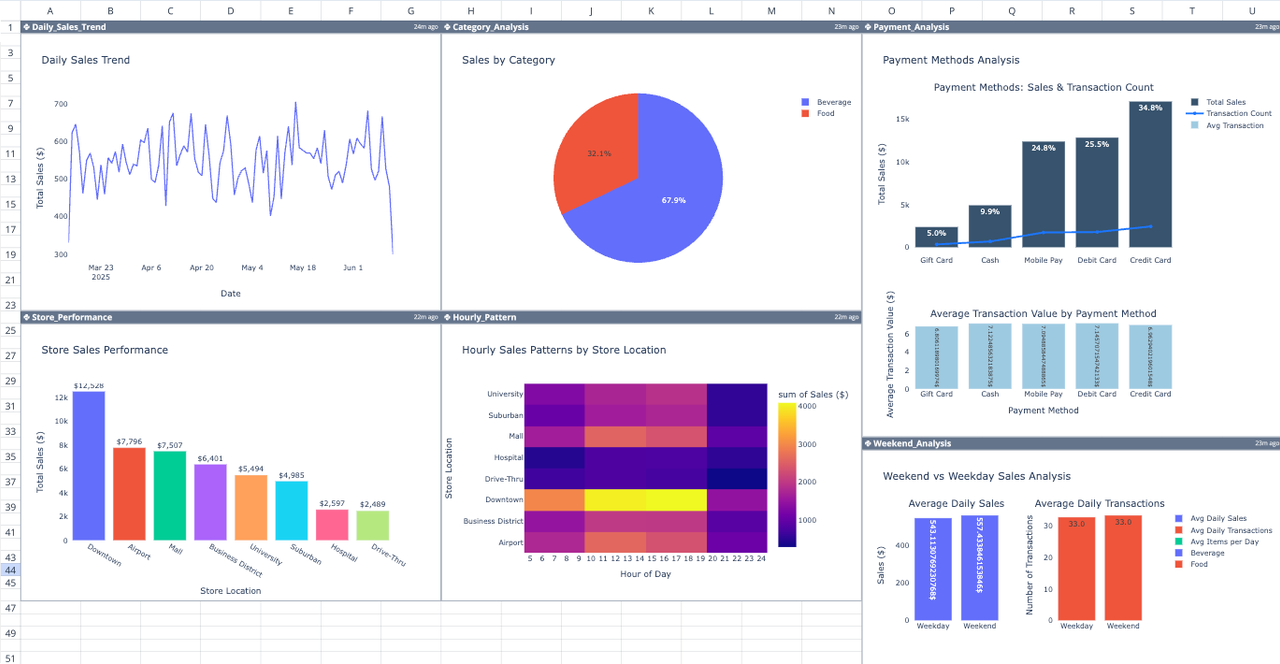
Task: Click the code icon in Category_Analysis header
Action: coord(449,28)
